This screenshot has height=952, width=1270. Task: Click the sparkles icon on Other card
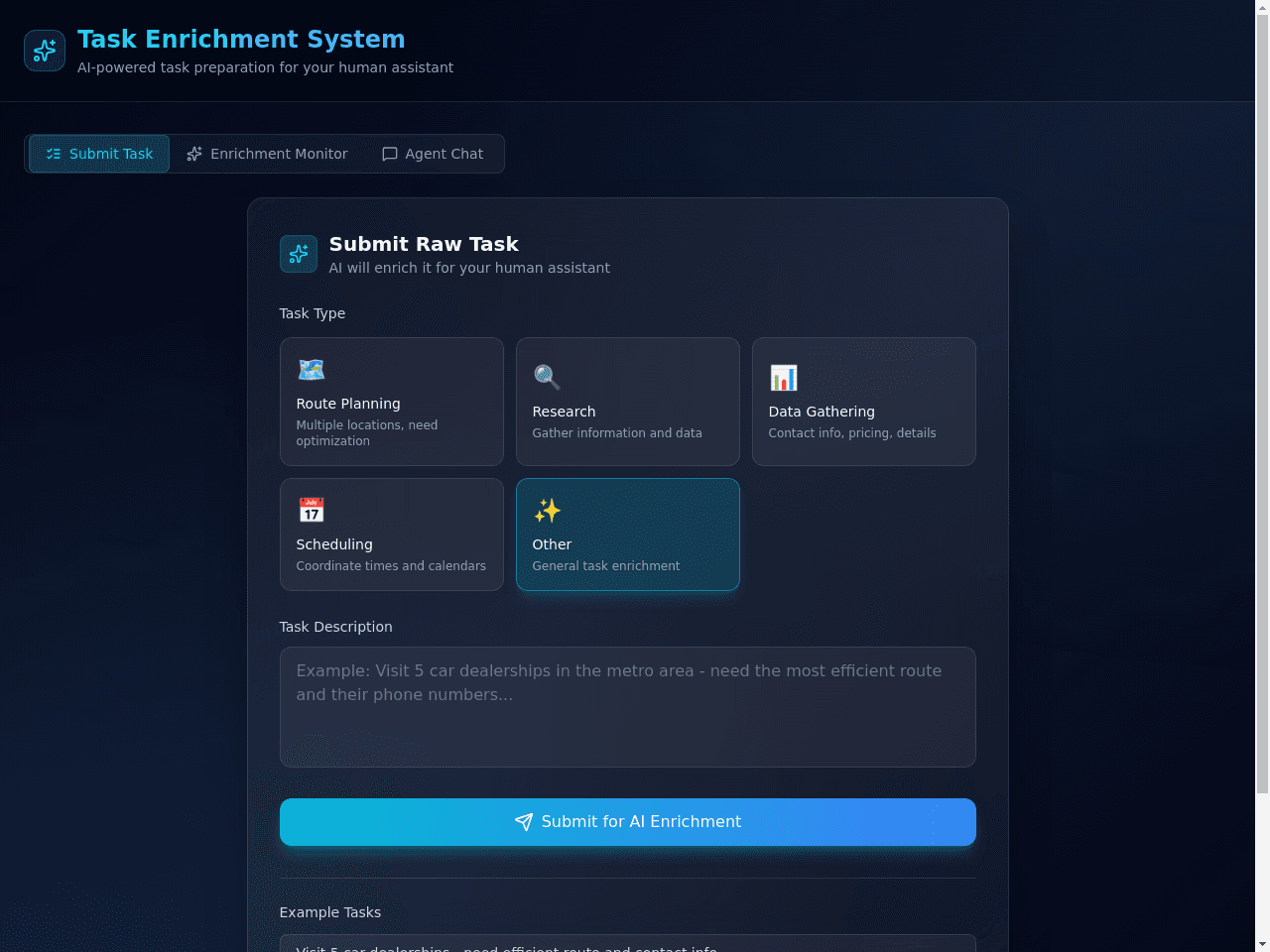tap(547, 510)
